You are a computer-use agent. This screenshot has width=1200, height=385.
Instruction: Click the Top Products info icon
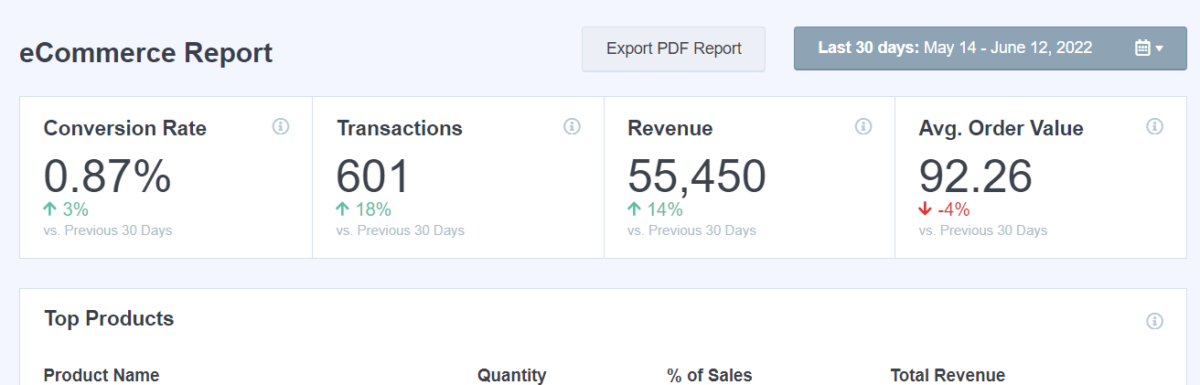pos(1155,321)
